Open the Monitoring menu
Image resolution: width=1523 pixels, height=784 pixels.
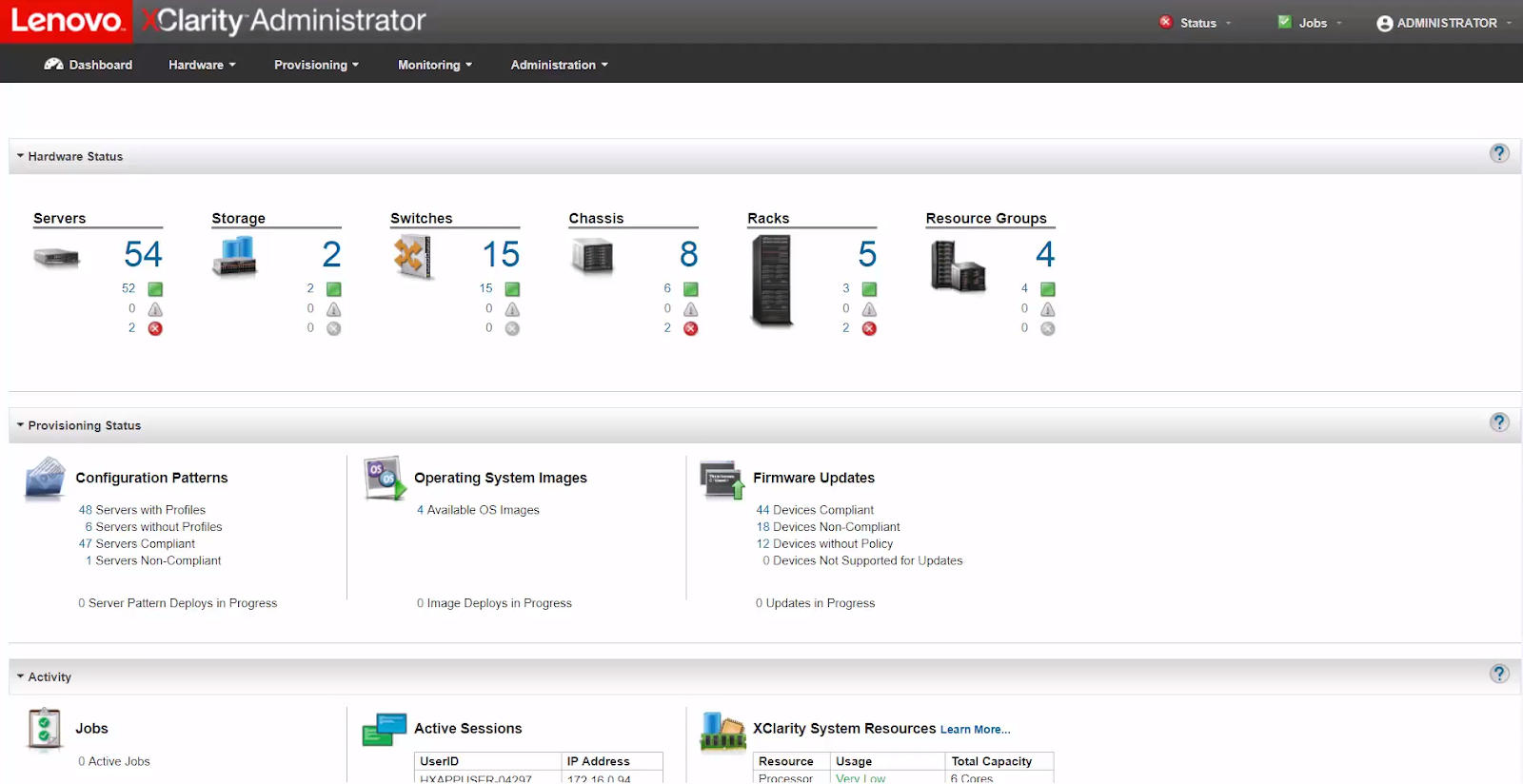pyautogui.click(x=434, y=65)
